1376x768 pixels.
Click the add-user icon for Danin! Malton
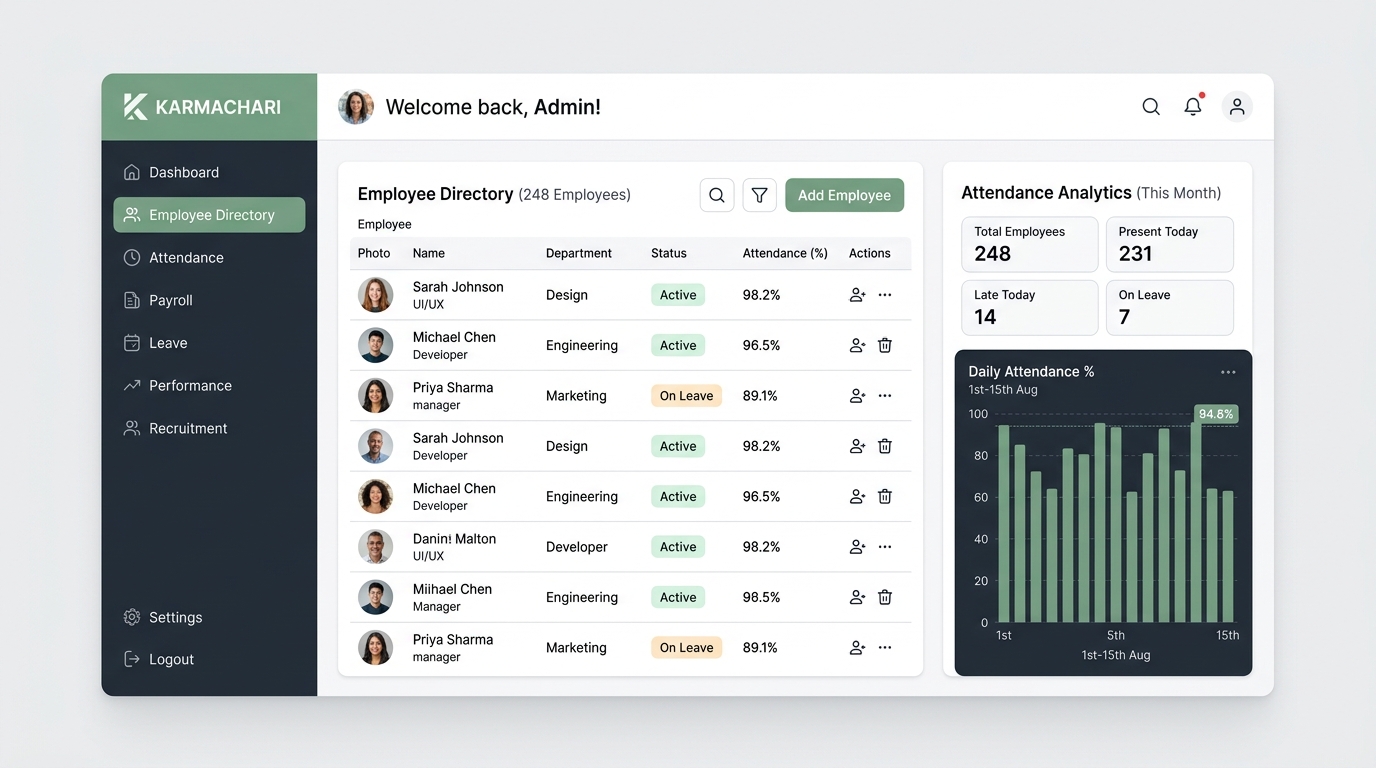tap(857, 547)
